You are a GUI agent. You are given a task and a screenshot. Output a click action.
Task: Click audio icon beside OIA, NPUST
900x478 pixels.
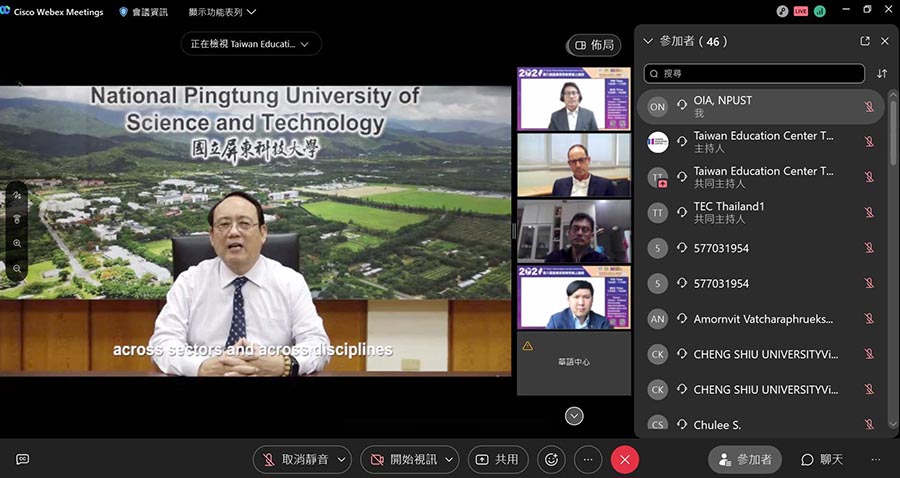click(682, 105)
